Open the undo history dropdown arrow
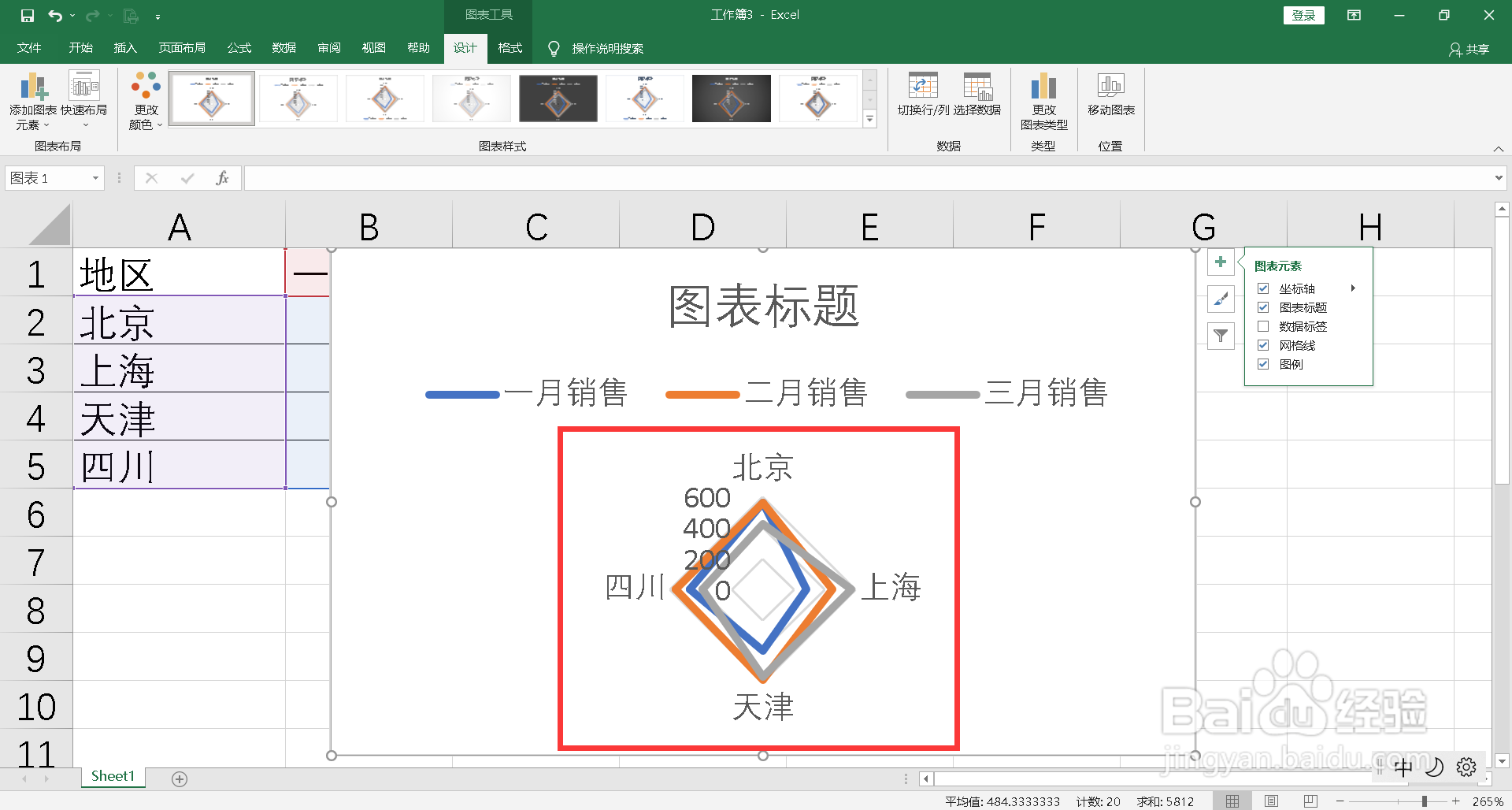This screenshot has width=1512, height=810. coord(72,16)
